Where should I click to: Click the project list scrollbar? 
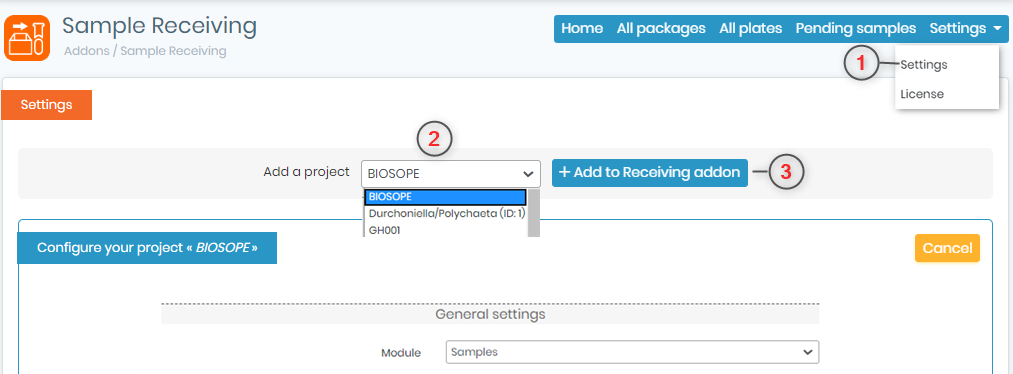tap(534, 213)
